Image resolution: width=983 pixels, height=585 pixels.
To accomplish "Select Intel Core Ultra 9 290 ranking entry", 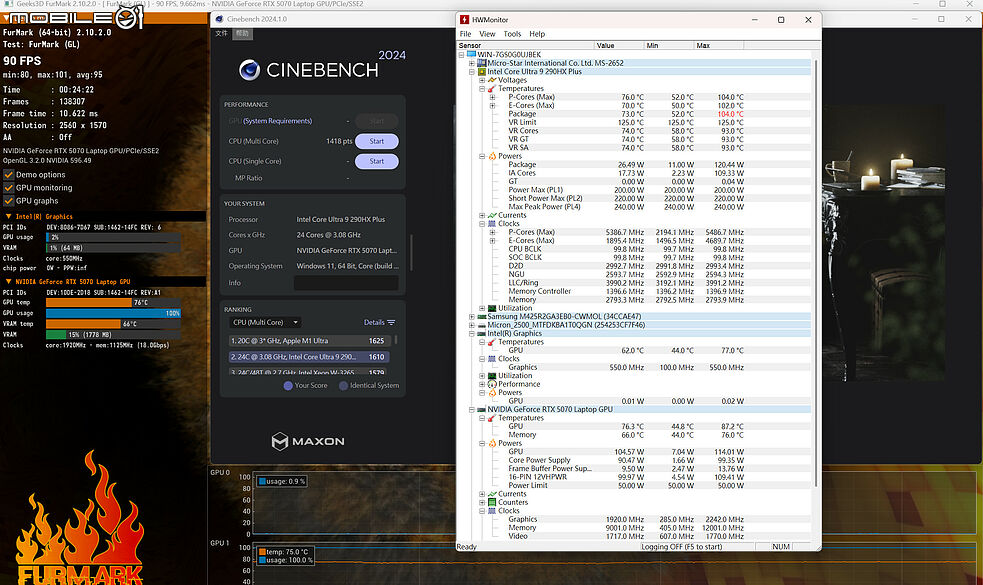I will (310, 357).
